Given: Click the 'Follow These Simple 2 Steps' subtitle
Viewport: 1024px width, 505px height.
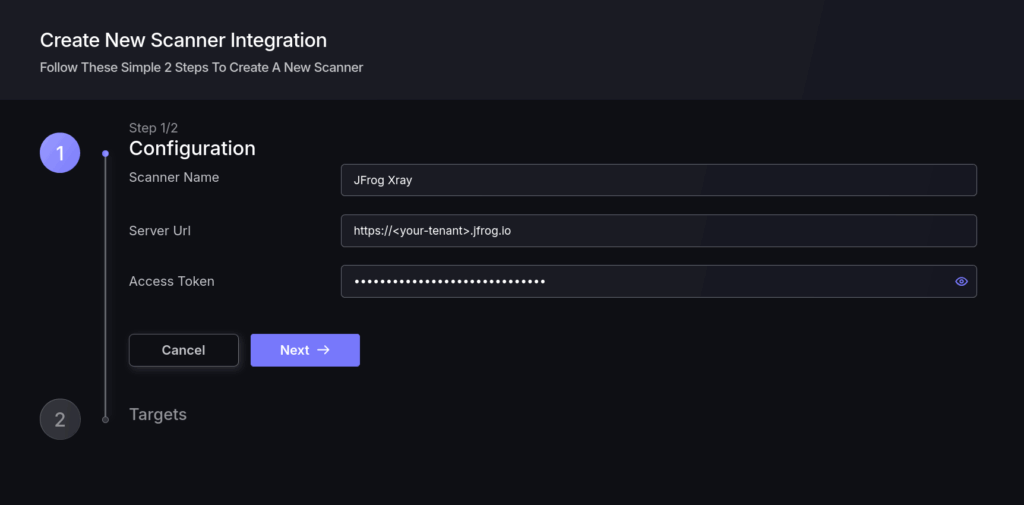Looking at the screenshot, I should (x=201, y=68).
